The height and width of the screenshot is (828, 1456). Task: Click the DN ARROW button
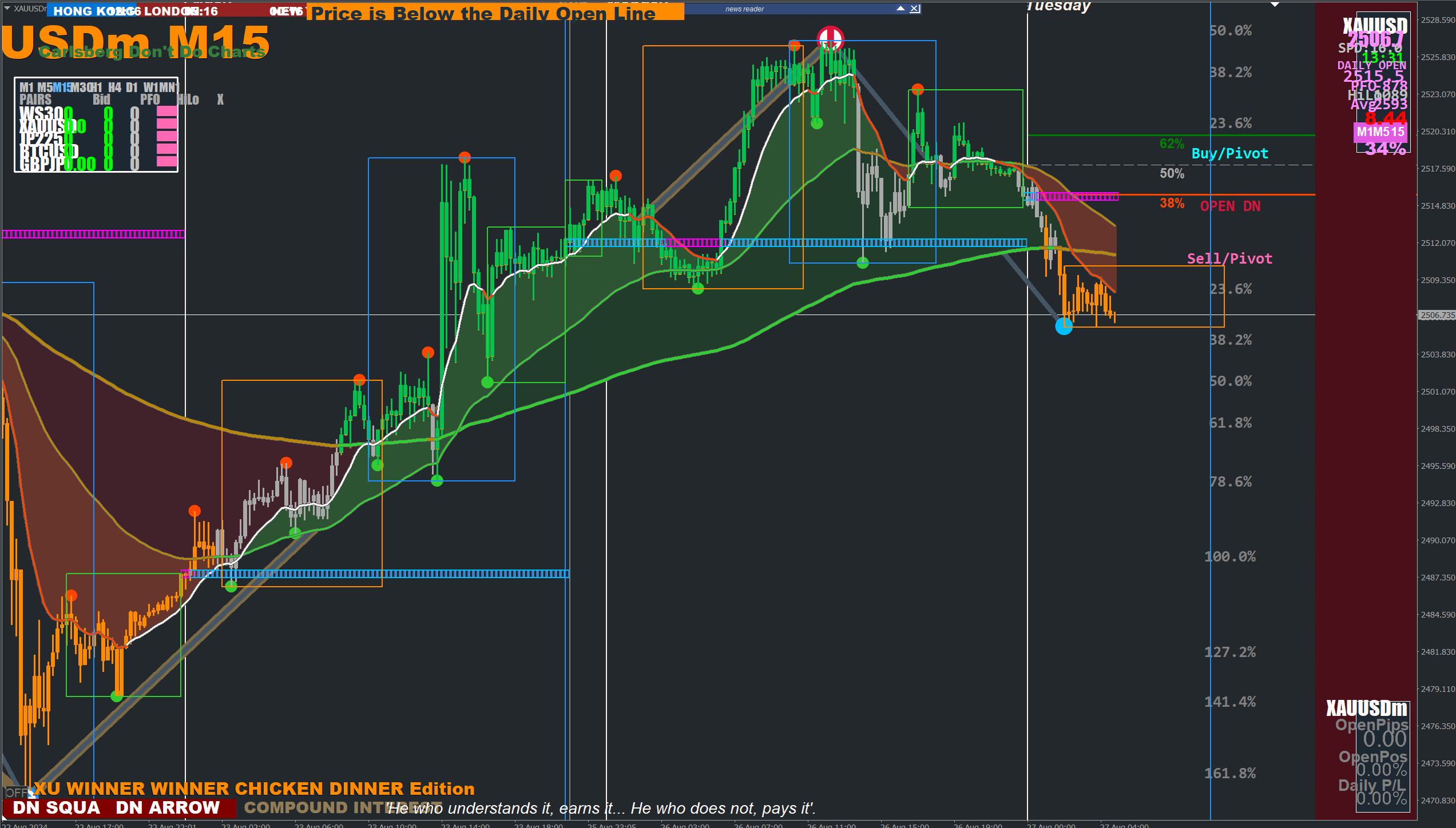click(167, 807)
